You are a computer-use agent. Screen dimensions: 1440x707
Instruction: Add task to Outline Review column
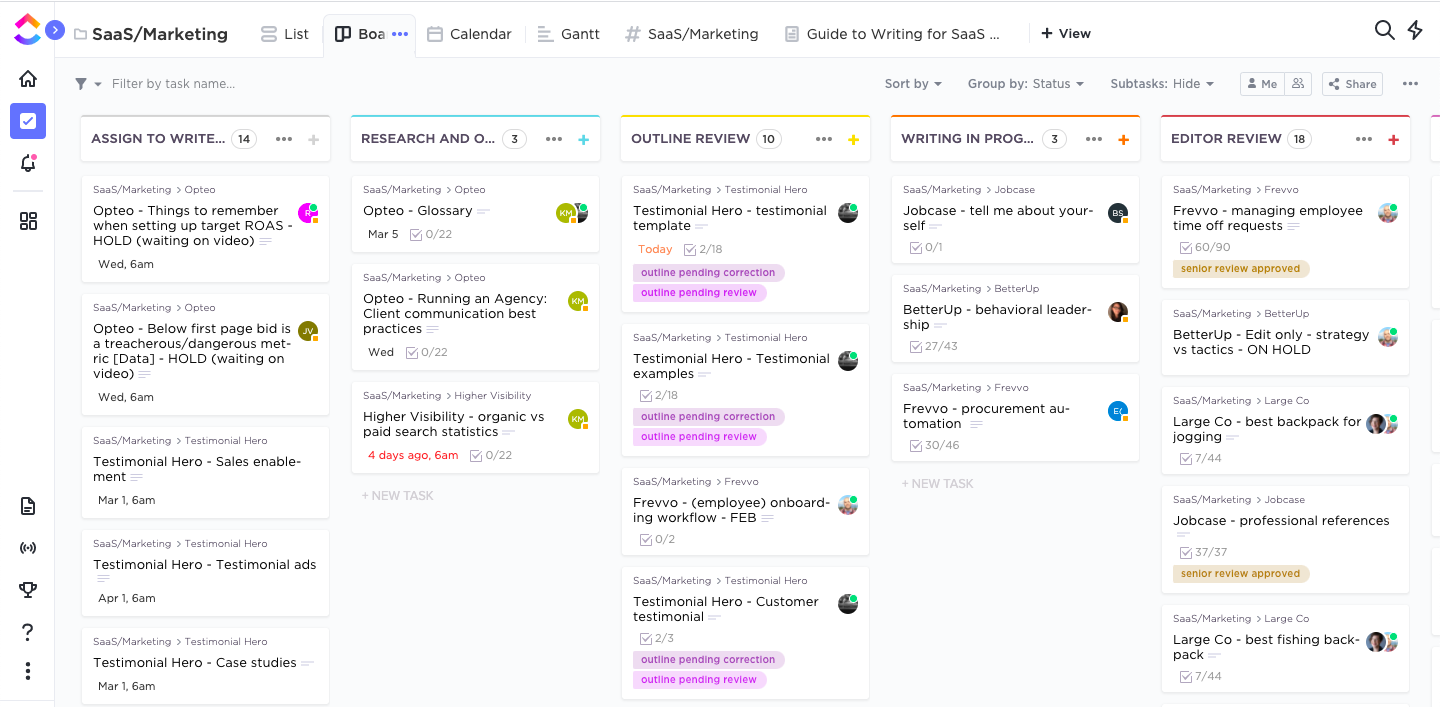(x=853, y=140)
